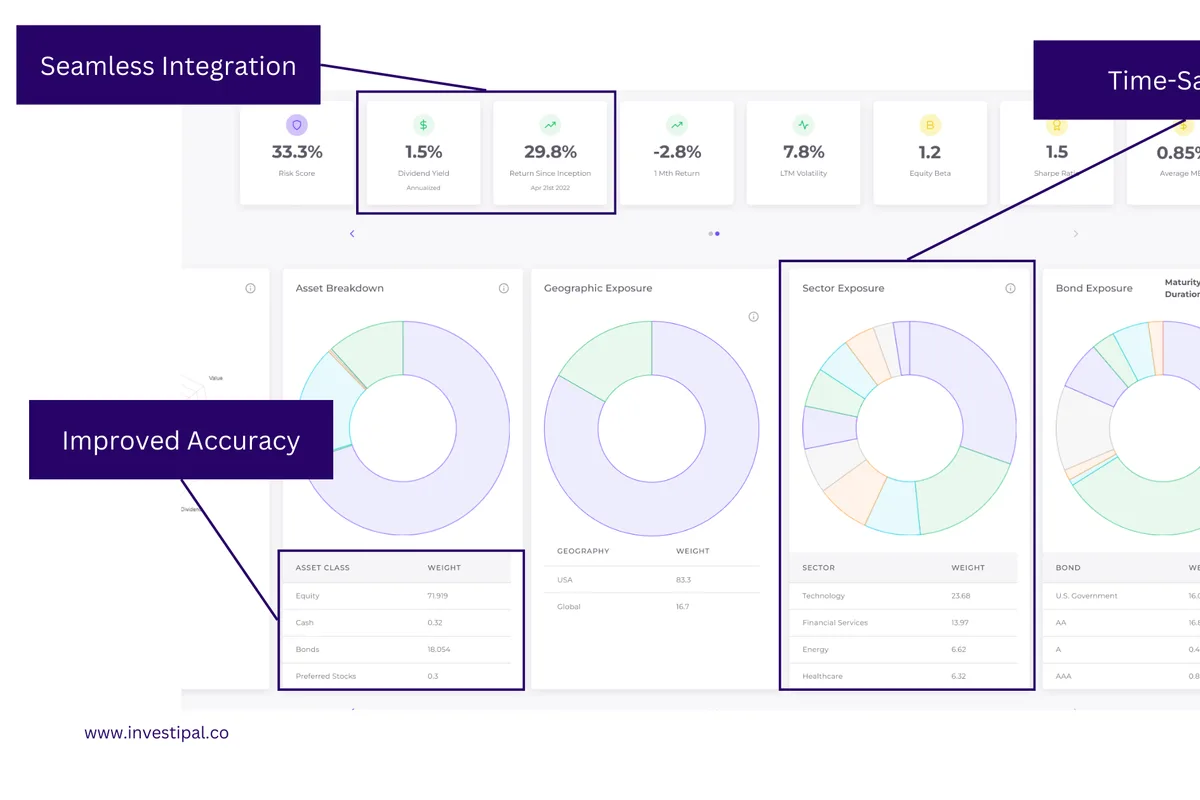Click the left chevron to see previous metrics

(352, 233)
